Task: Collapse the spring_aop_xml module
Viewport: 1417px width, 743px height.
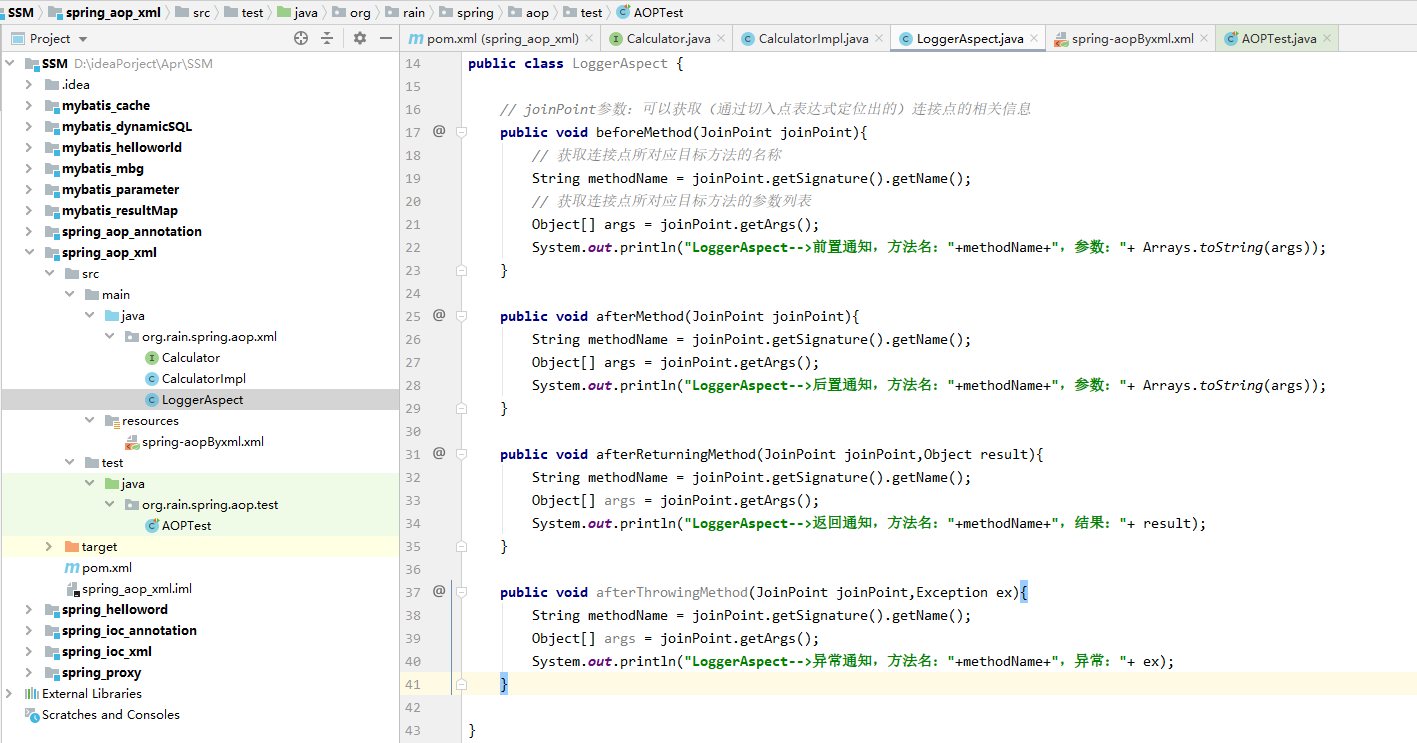Action: 30,253
